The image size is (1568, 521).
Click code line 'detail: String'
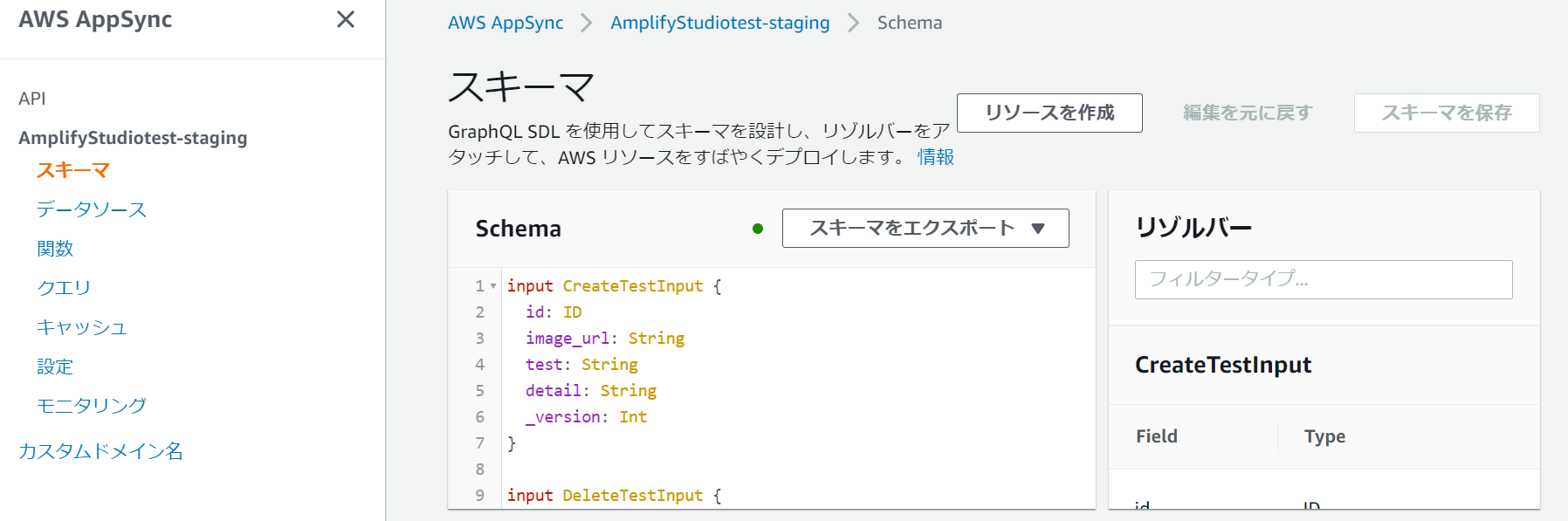pyautogui.click(x=591, y=391)
